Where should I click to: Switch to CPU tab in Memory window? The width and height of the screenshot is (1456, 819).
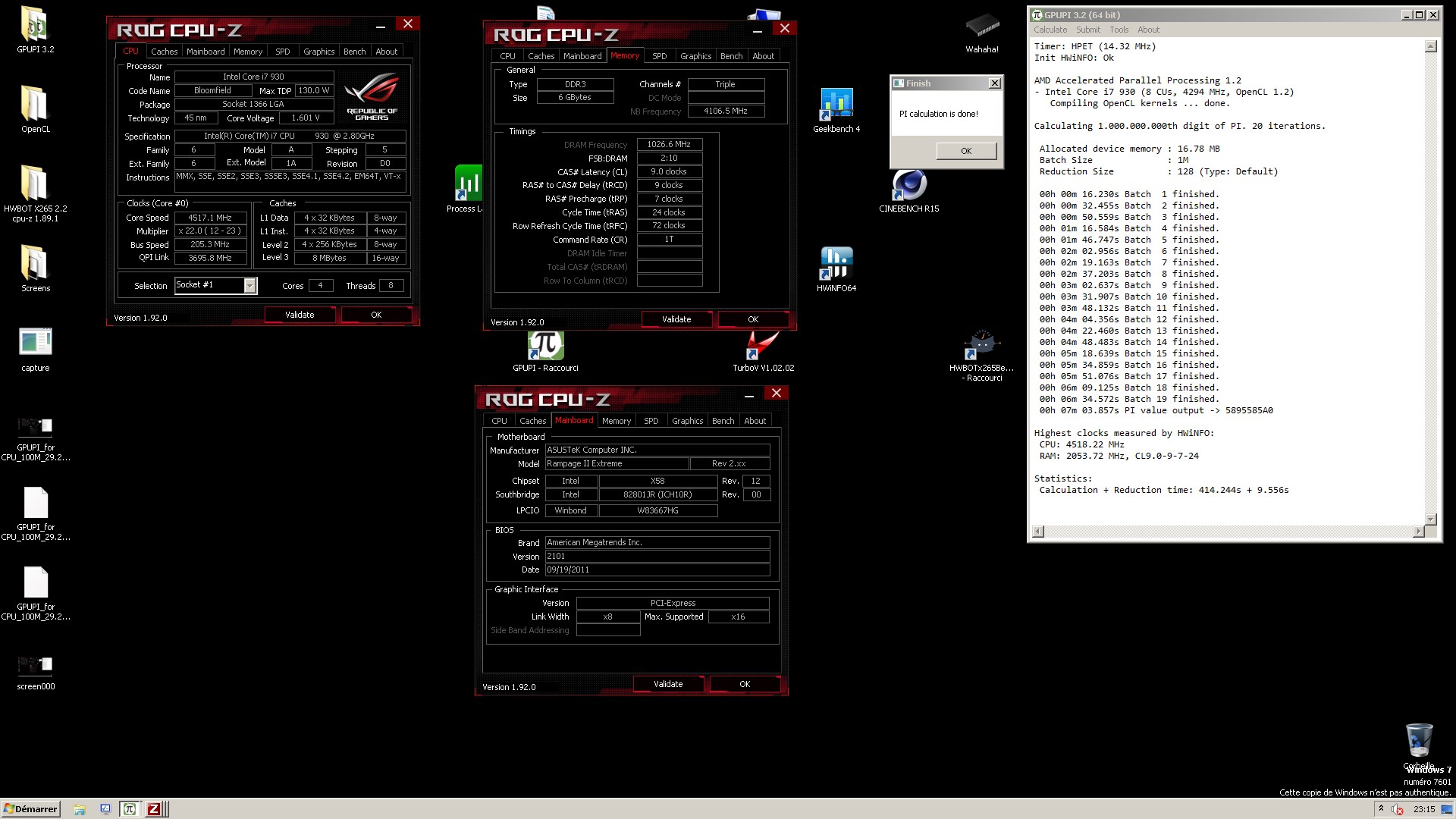coord(508,56)
